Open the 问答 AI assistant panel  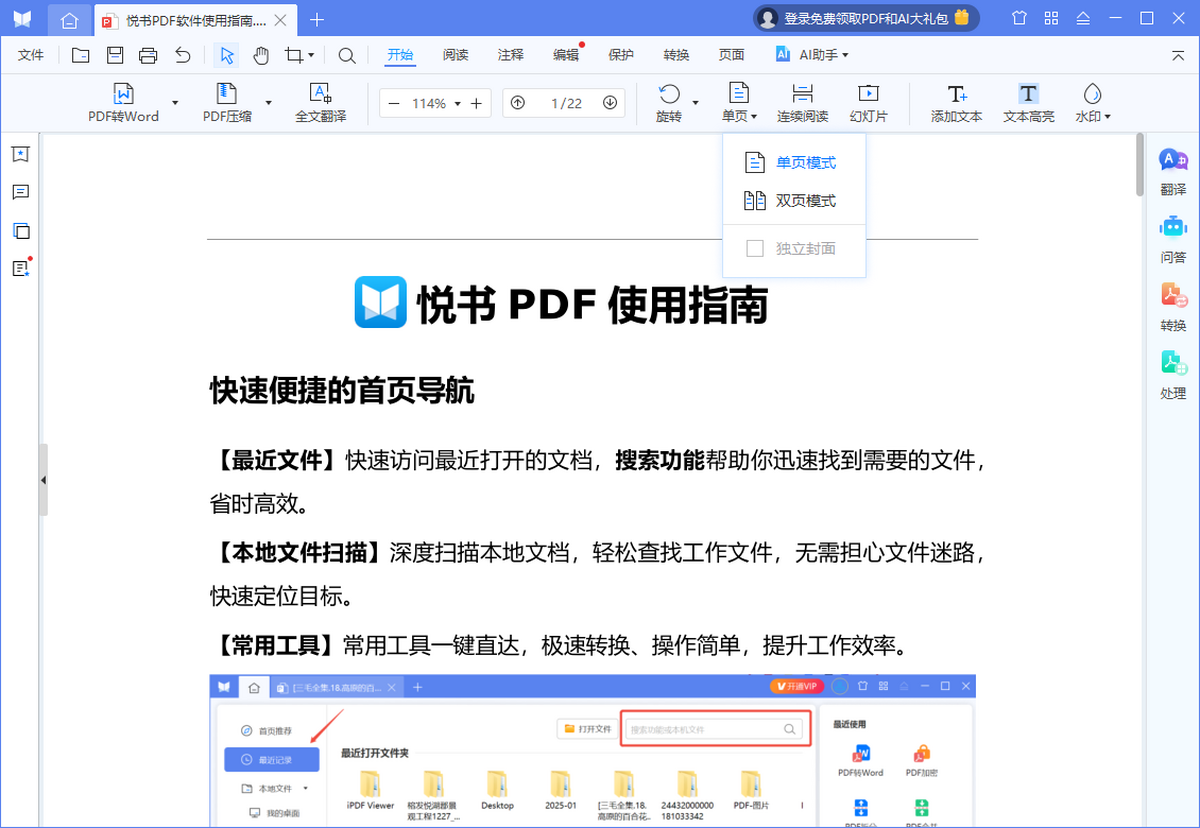click(1173, 238)
